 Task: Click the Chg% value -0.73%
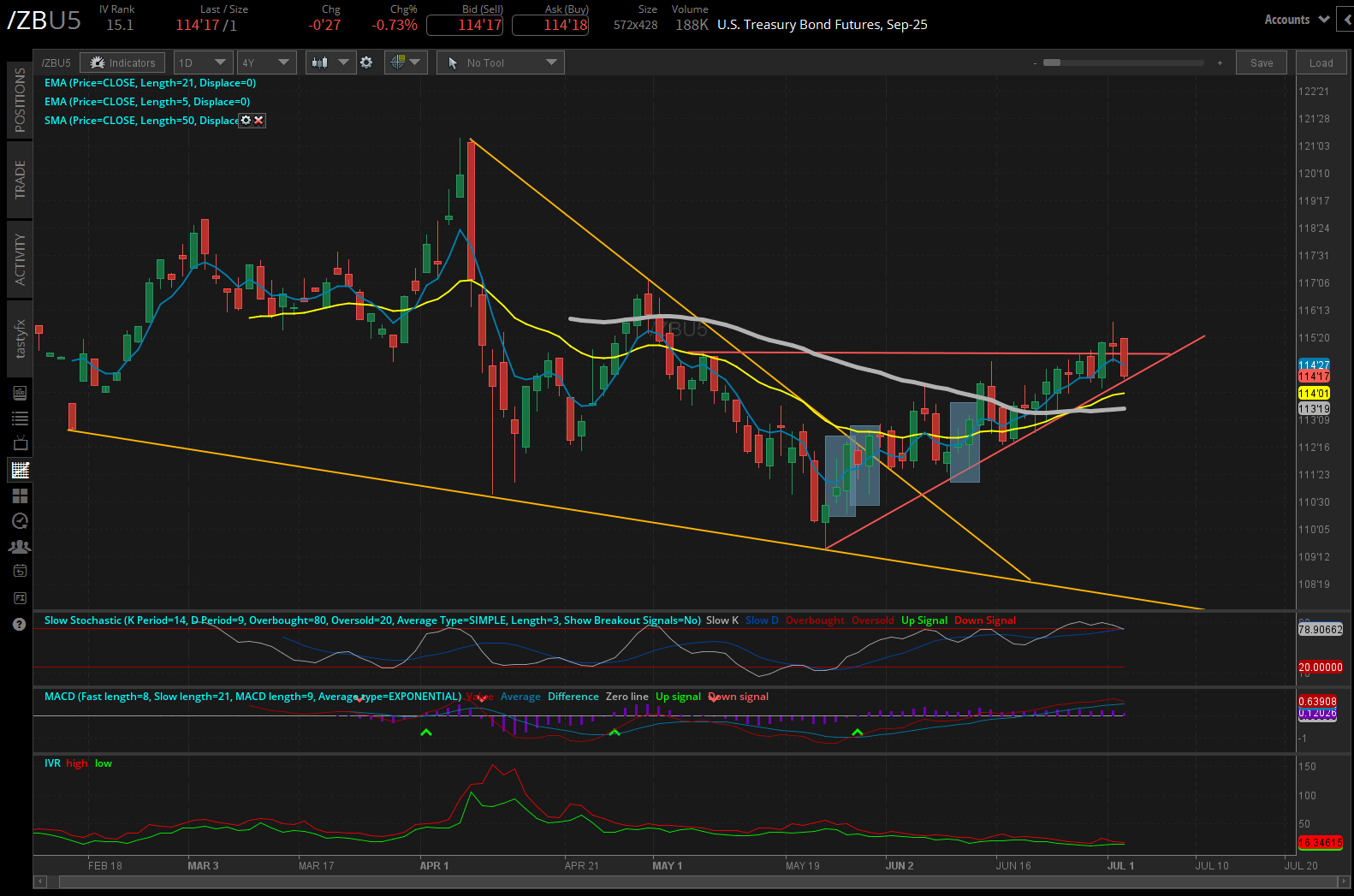point(395,25)
